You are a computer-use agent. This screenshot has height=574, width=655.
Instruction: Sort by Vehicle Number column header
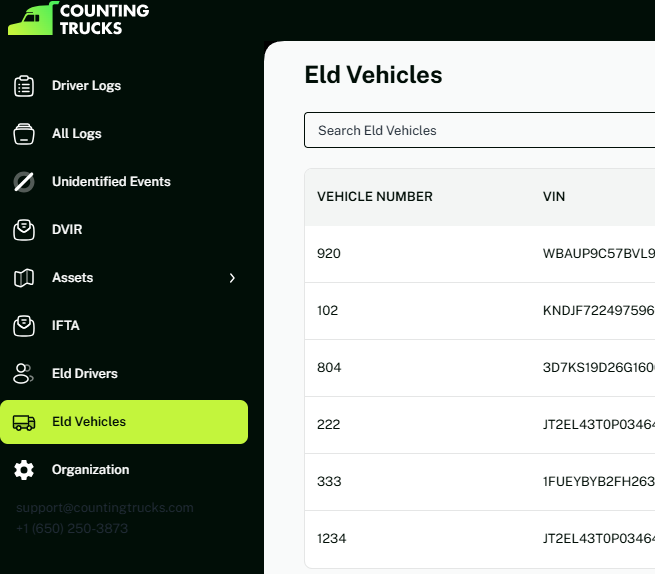(375, 197)
